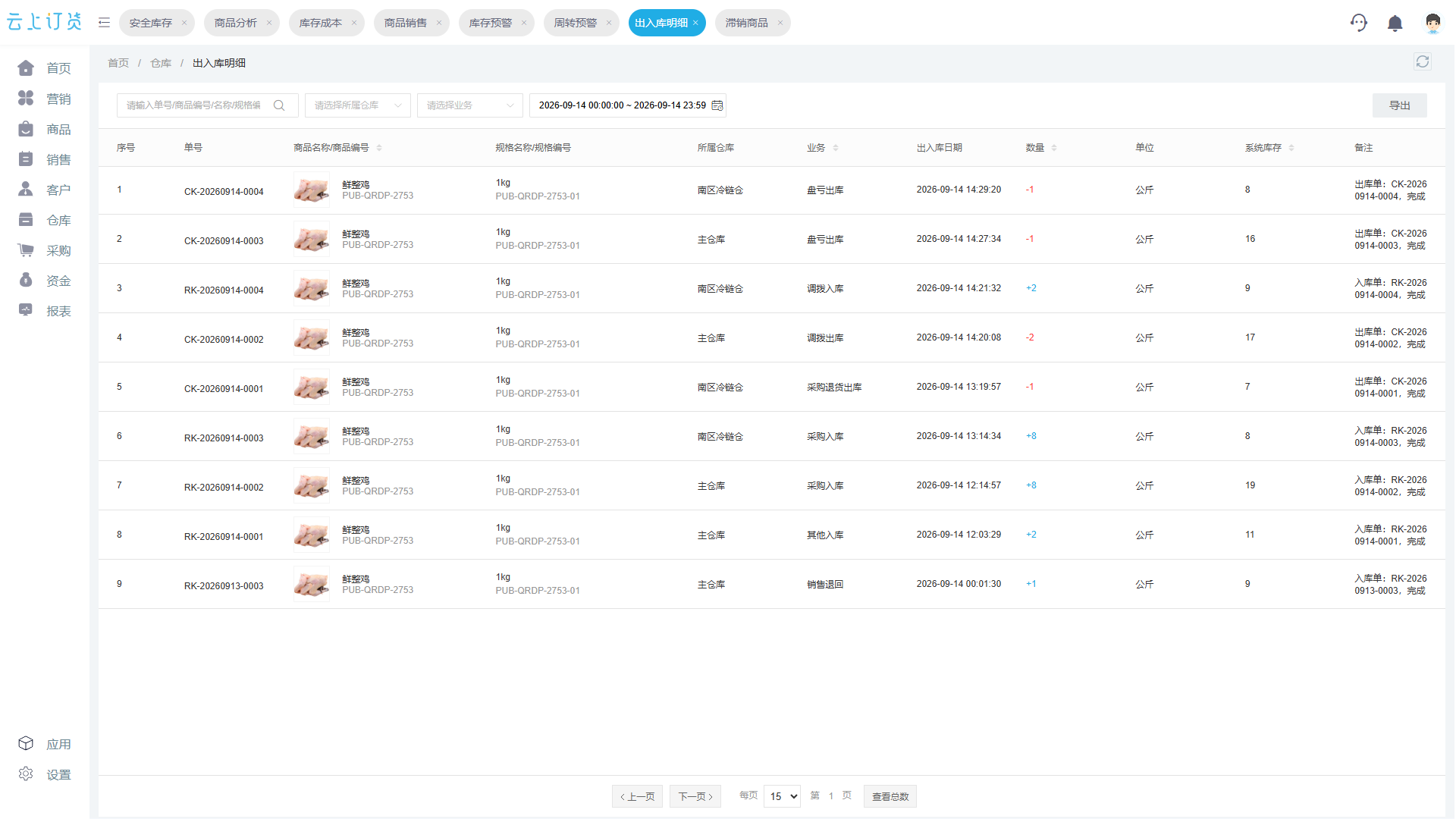Click the page refresh icon
This screenshot has height=819, width=1456.
pos(1423,62)
